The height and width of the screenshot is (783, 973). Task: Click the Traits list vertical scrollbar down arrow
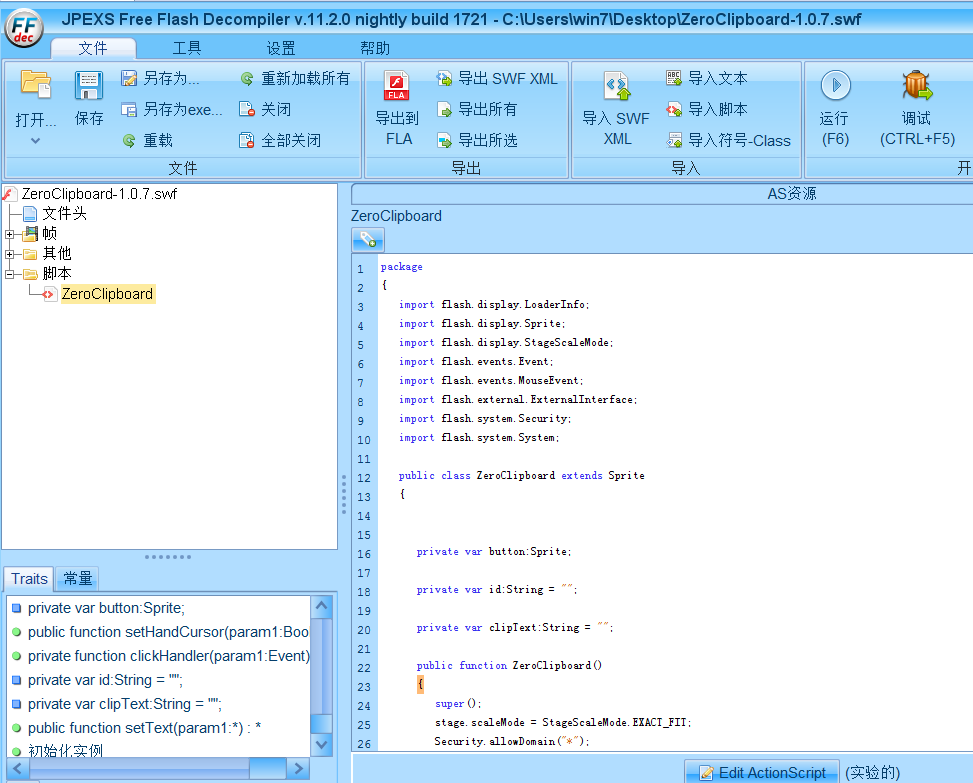pyautogui.click(x=321, y=744)
